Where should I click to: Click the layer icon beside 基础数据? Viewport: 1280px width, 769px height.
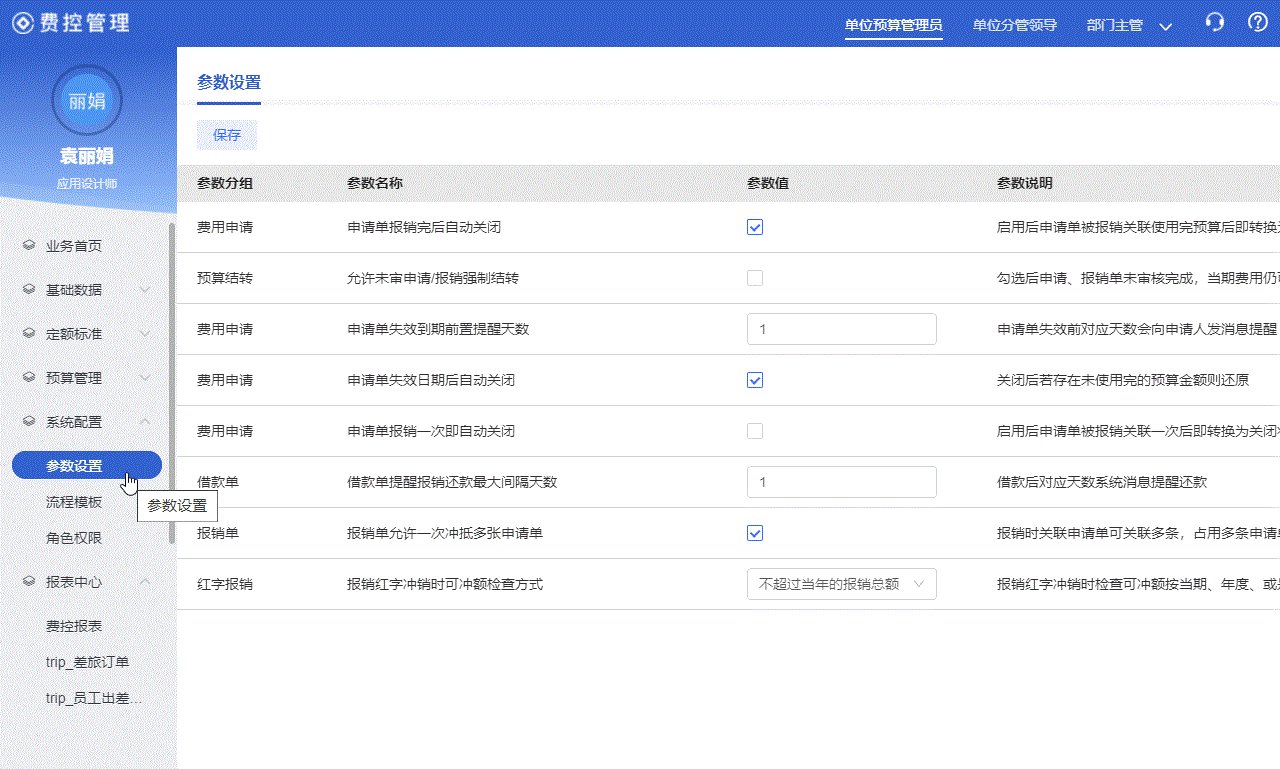pyautogui.click(x=29, y=289)
